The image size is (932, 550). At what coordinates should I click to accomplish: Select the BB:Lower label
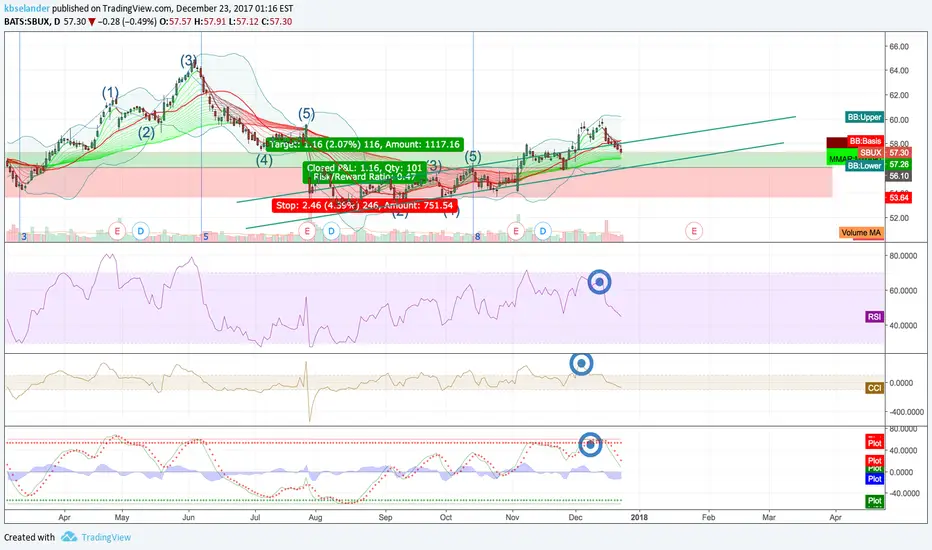(x=864, y=166)
